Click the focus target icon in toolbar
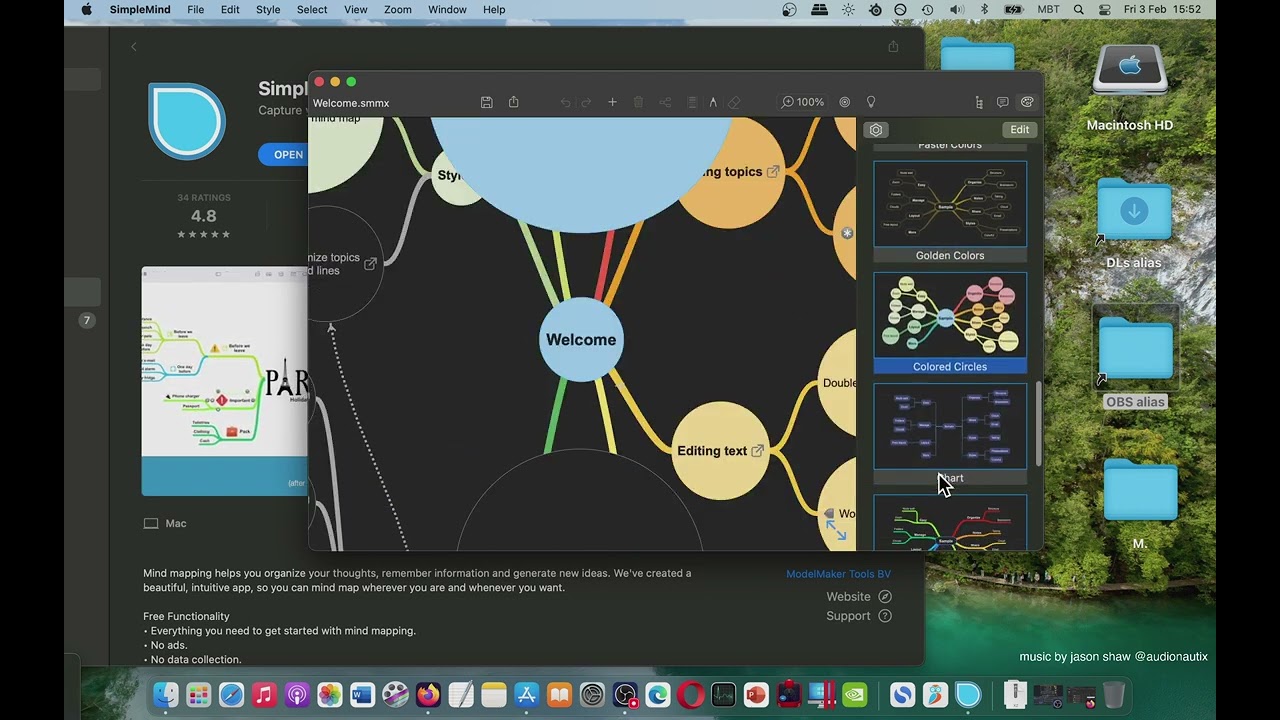The image size is (1280, 720). pyautogui.click(x=844, y=102)
